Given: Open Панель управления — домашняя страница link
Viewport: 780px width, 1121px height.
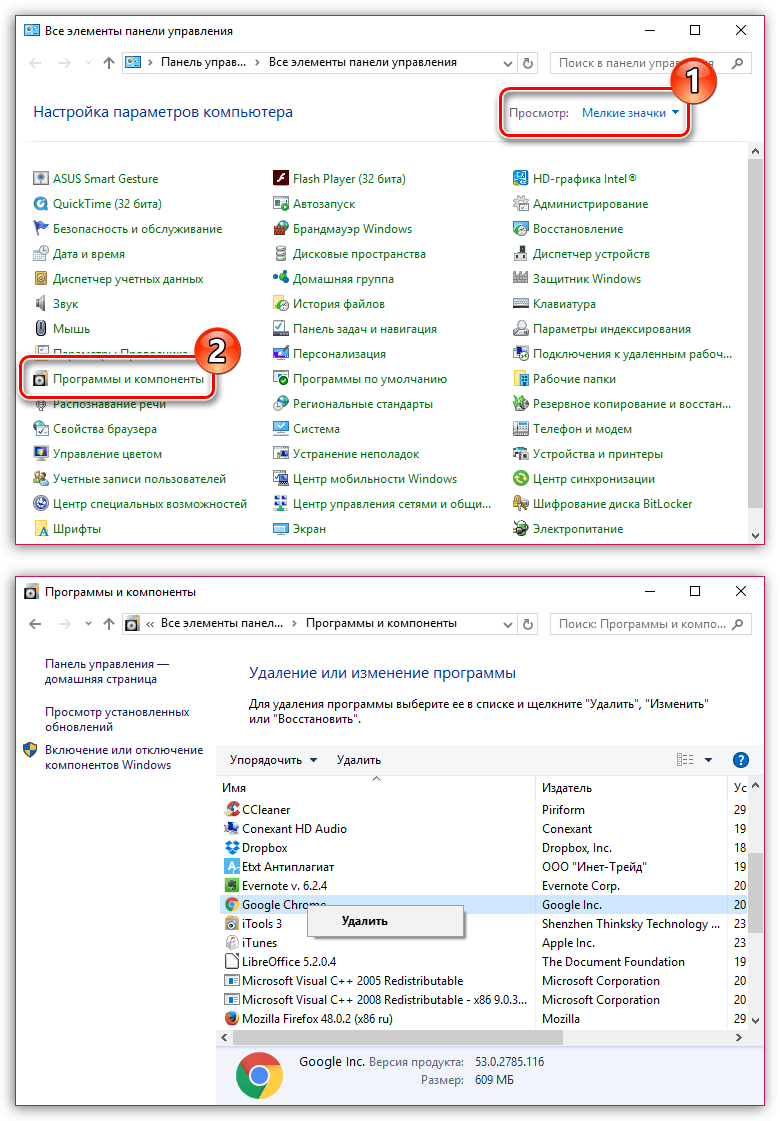Looking at the screenshot, I should pos(107,671).
